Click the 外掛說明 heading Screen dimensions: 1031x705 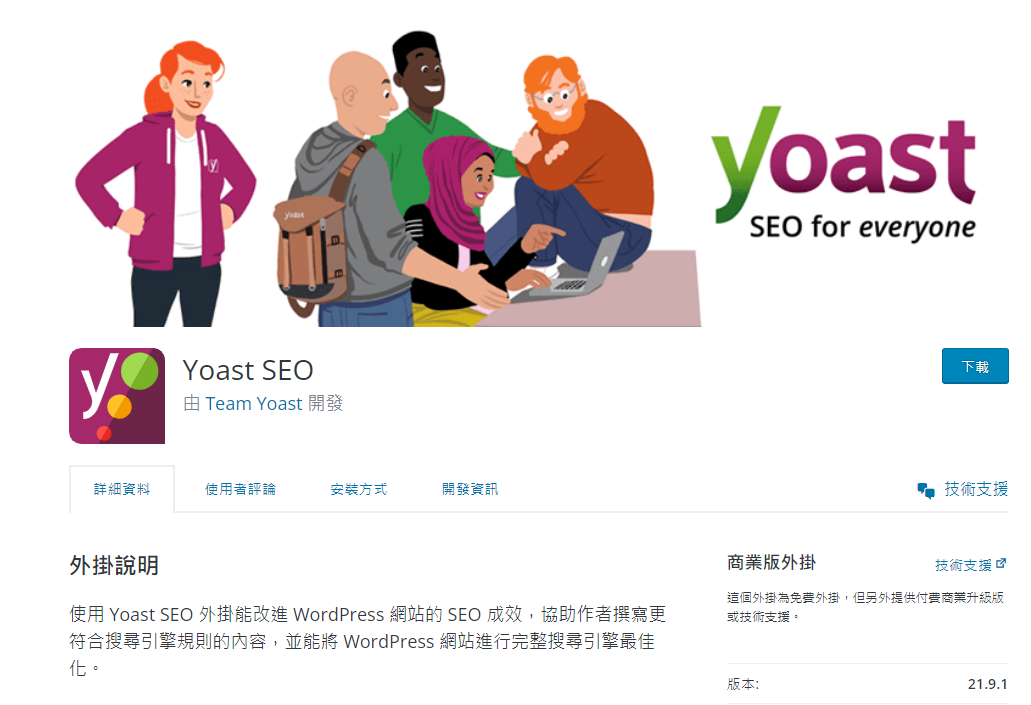coord(114,566)
